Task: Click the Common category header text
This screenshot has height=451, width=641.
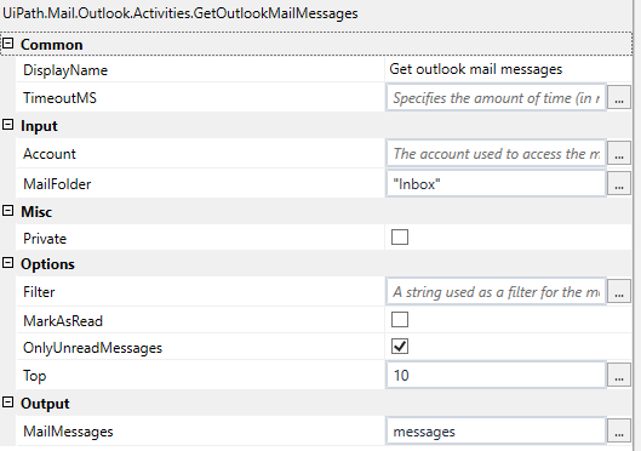Action: click(x=52, y=45)
